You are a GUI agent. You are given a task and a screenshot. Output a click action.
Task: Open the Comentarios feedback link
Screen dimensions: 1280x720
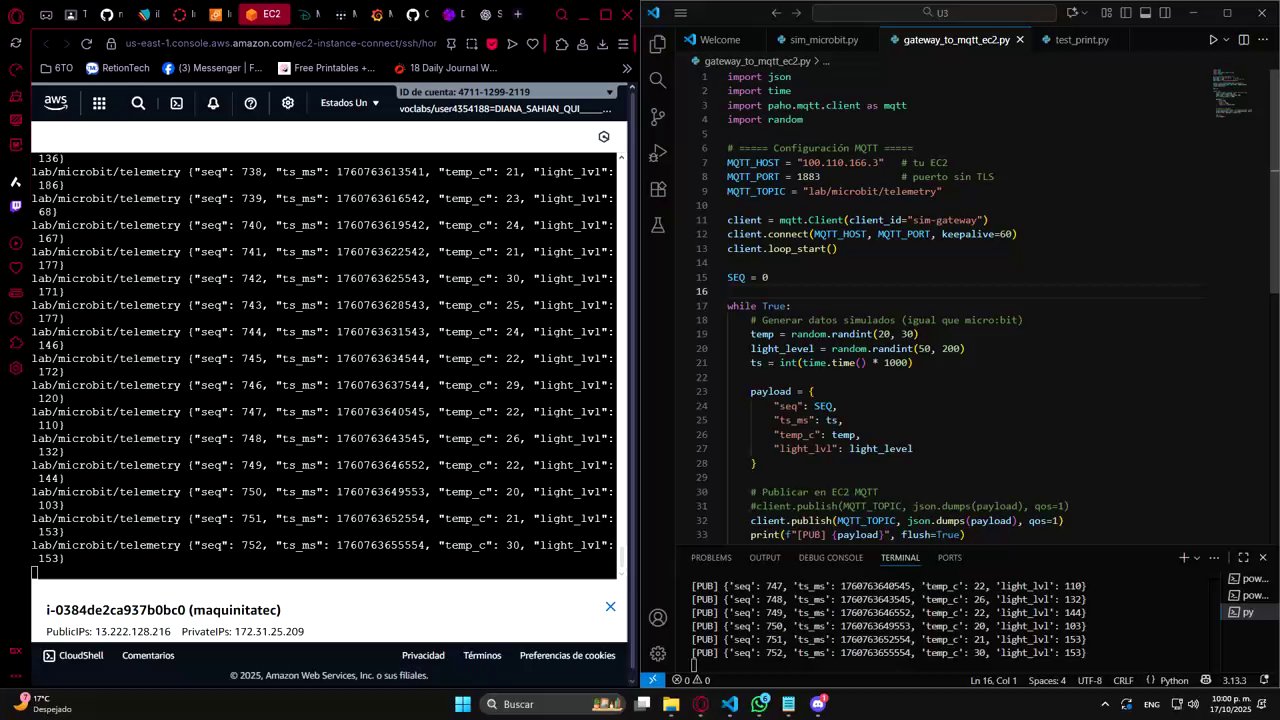pos(148,656)
